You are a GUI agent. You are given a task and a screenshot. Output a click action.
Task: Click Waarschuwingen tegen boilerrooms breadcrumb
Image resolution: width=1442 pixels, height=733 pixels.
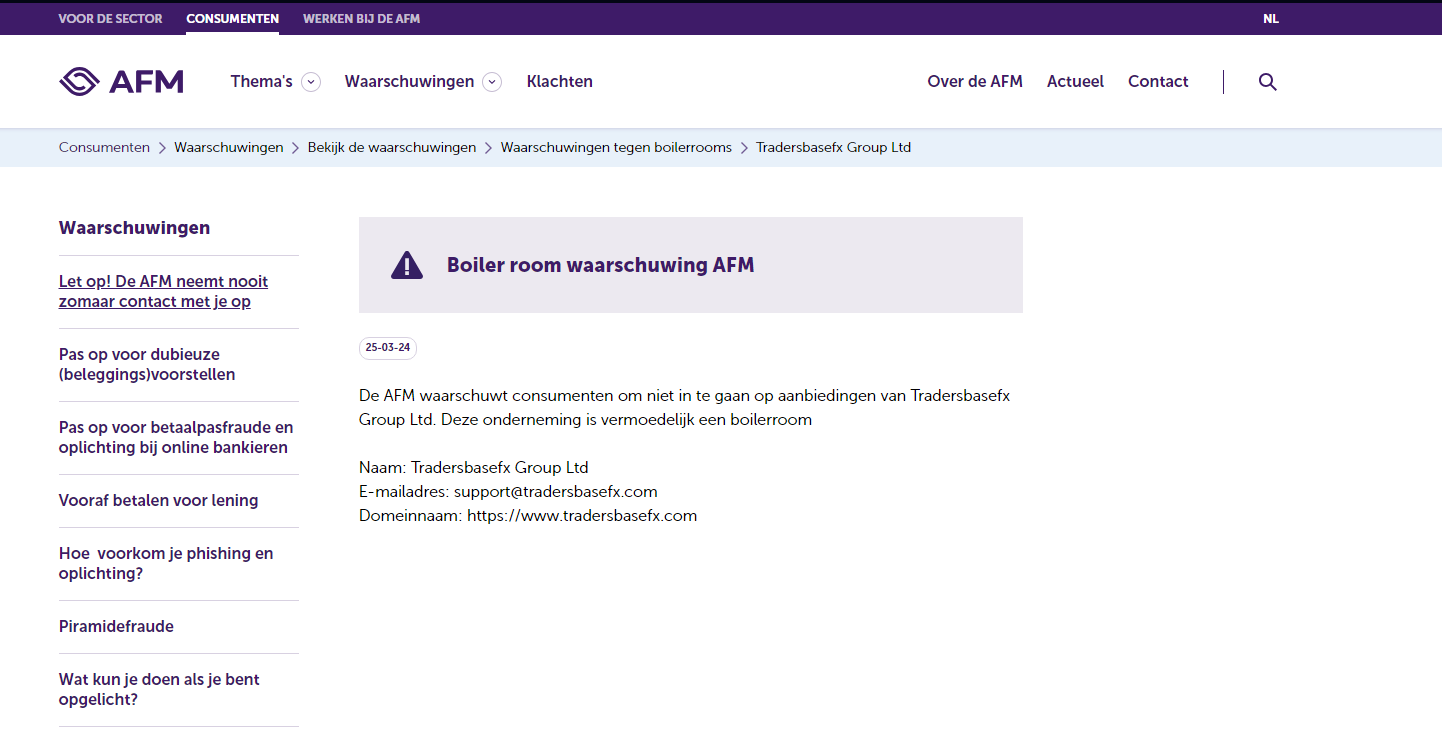[616, 147]
